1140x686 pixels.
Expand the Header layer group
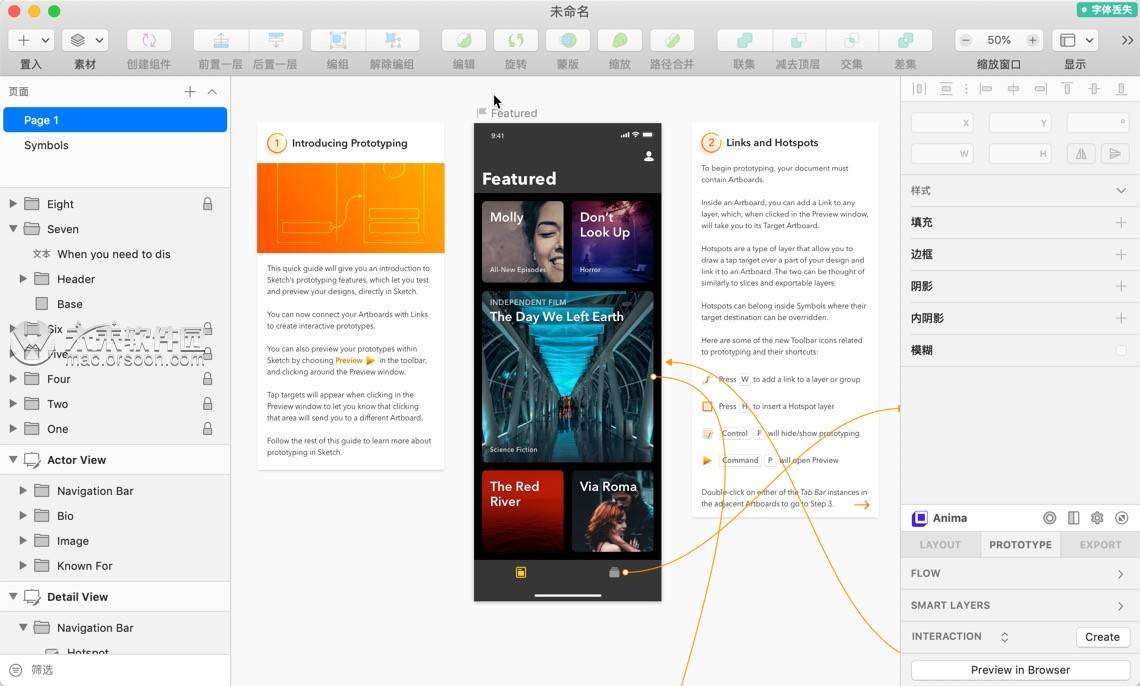[23, 279]
